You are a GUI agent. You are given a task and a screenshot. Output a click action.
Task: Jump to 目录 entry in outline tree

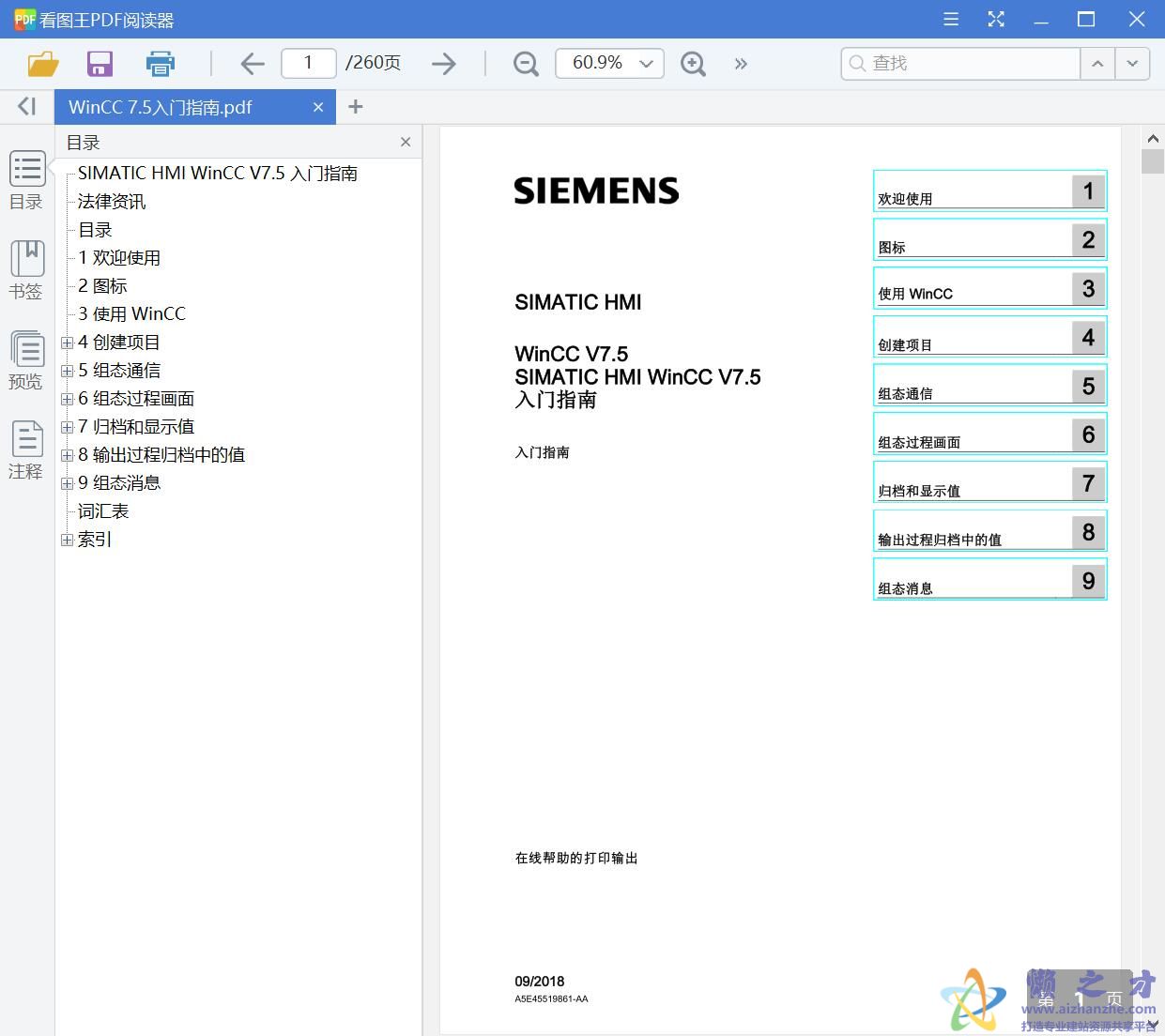coord(95,230)
